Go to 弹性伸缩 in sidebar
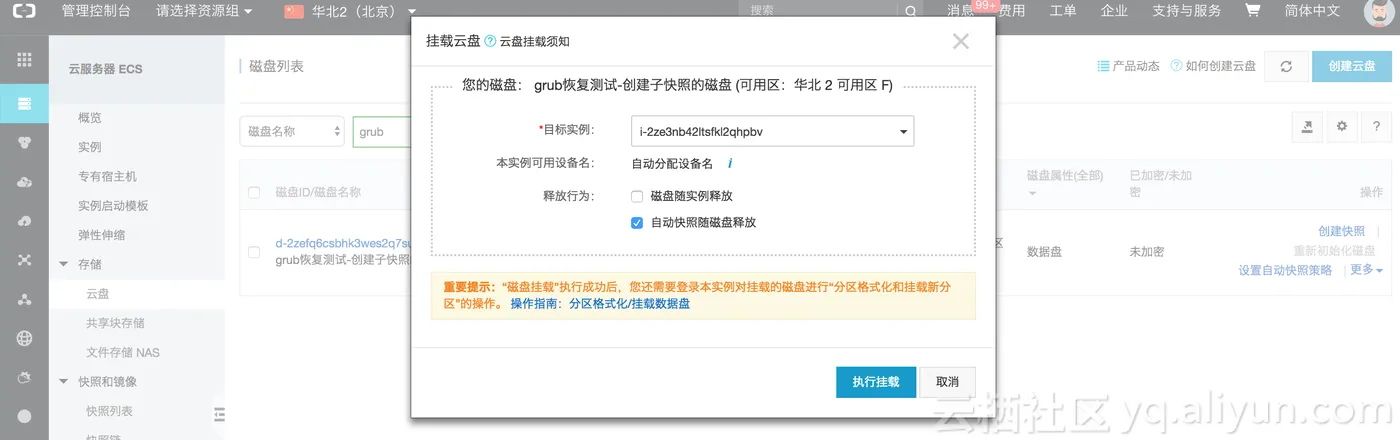The width and height of the screenshot is (1400, 440). (x=102, y=236)
